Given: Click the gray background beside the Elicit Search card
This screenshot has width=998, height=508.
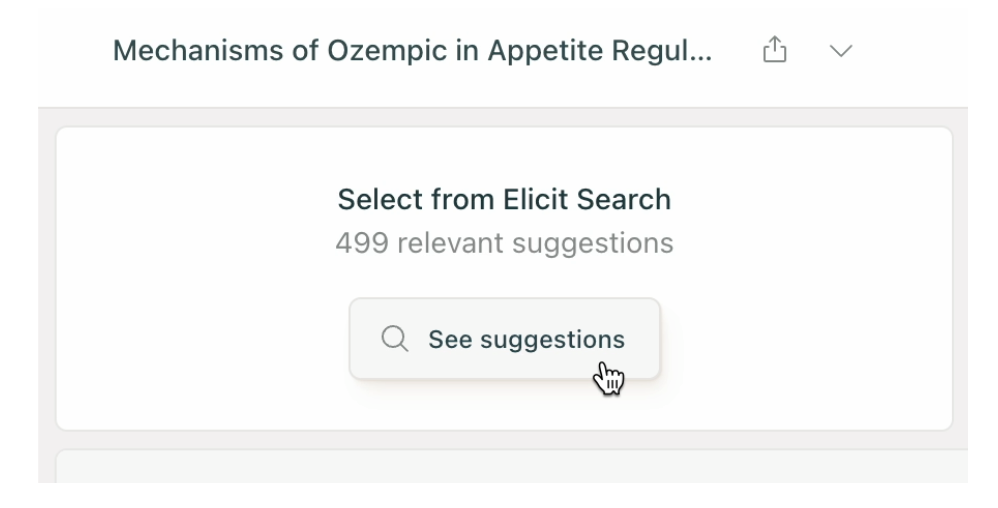Looking at the screenshot, I should 47,280.
